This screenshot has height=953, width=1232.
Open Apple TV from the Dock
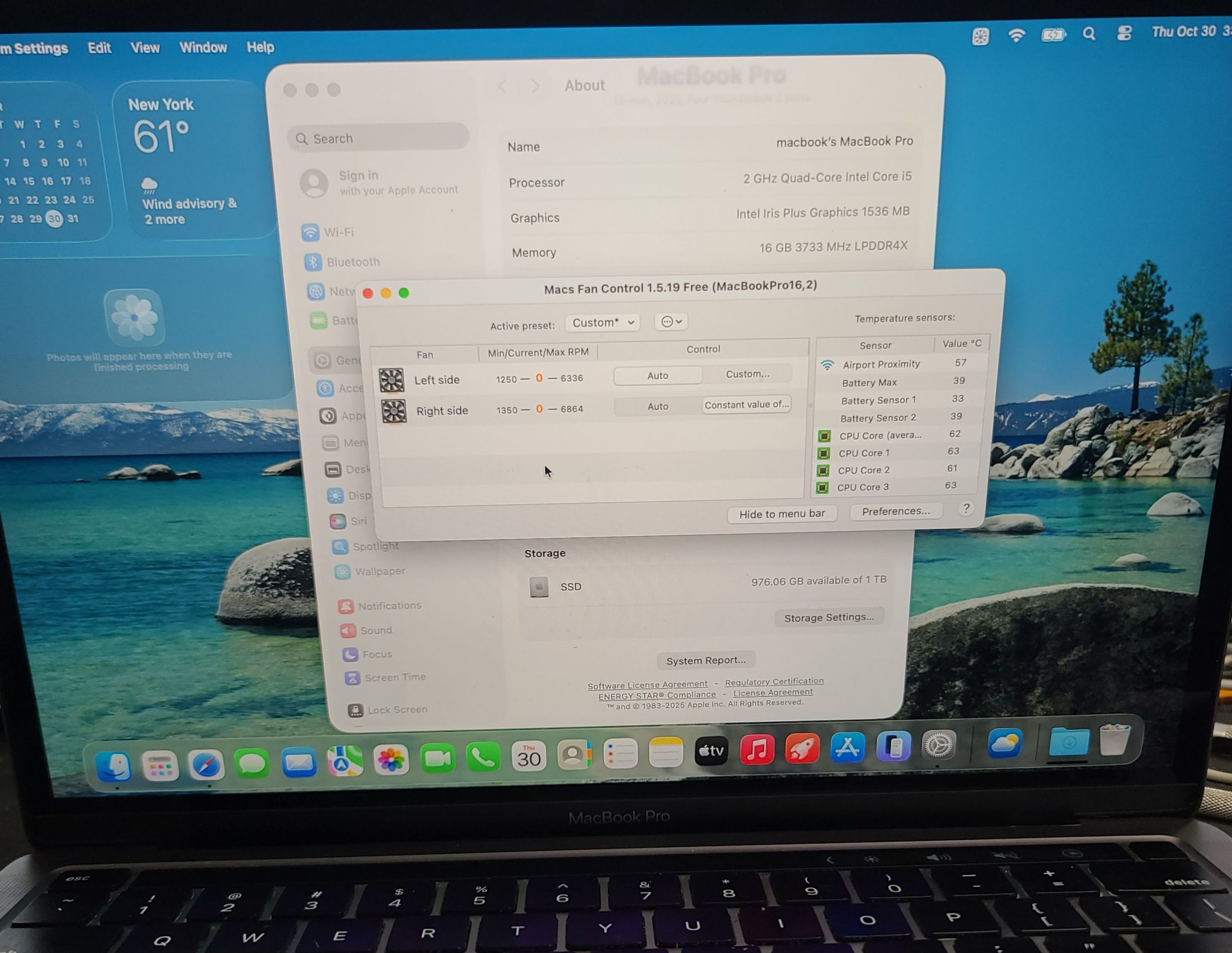pyautogui.click(x=711, y=751)
